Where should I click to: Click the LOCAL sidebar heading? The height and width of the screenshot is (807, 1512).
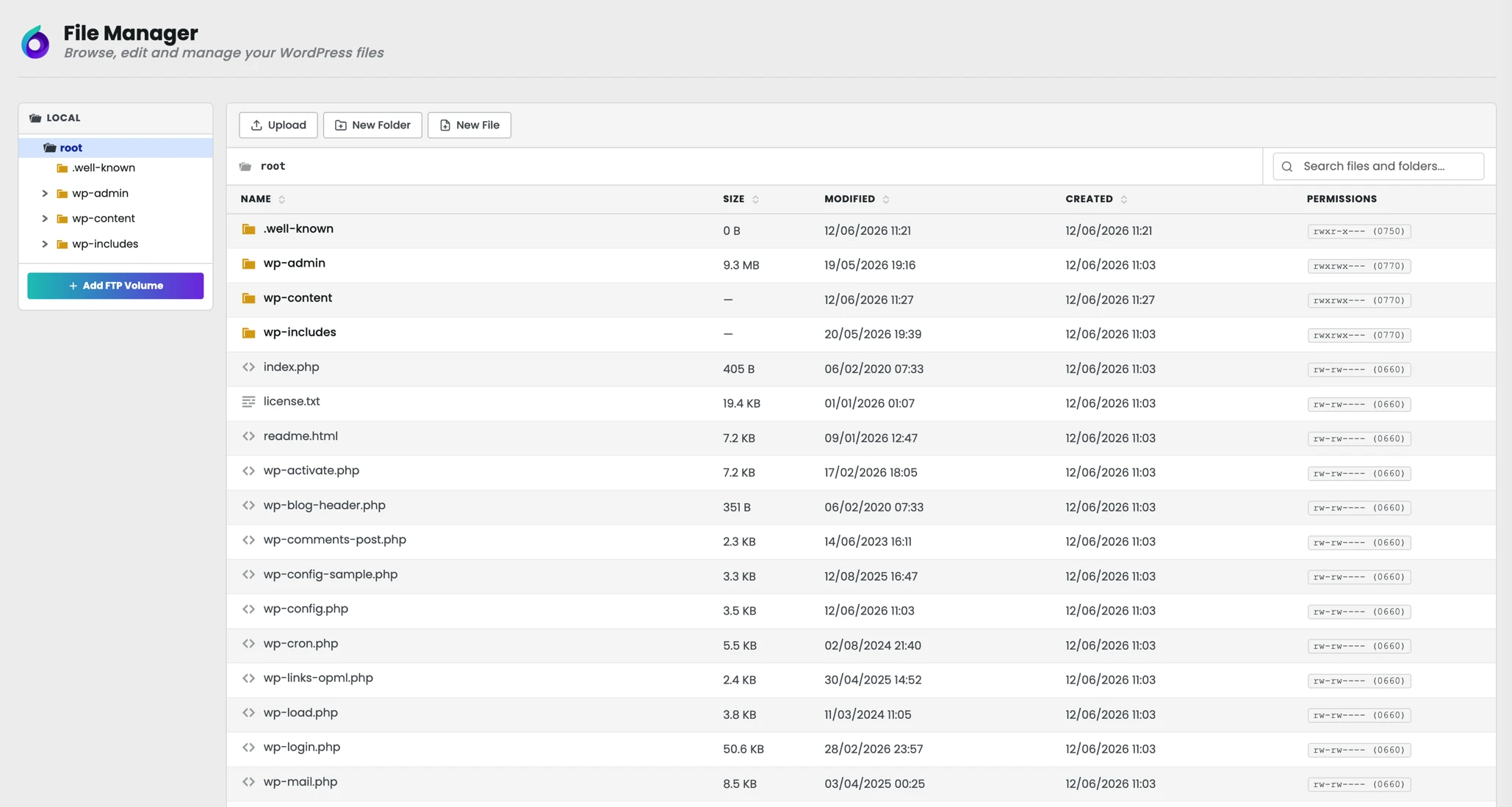pyautogui.click(x=63, y=117)
